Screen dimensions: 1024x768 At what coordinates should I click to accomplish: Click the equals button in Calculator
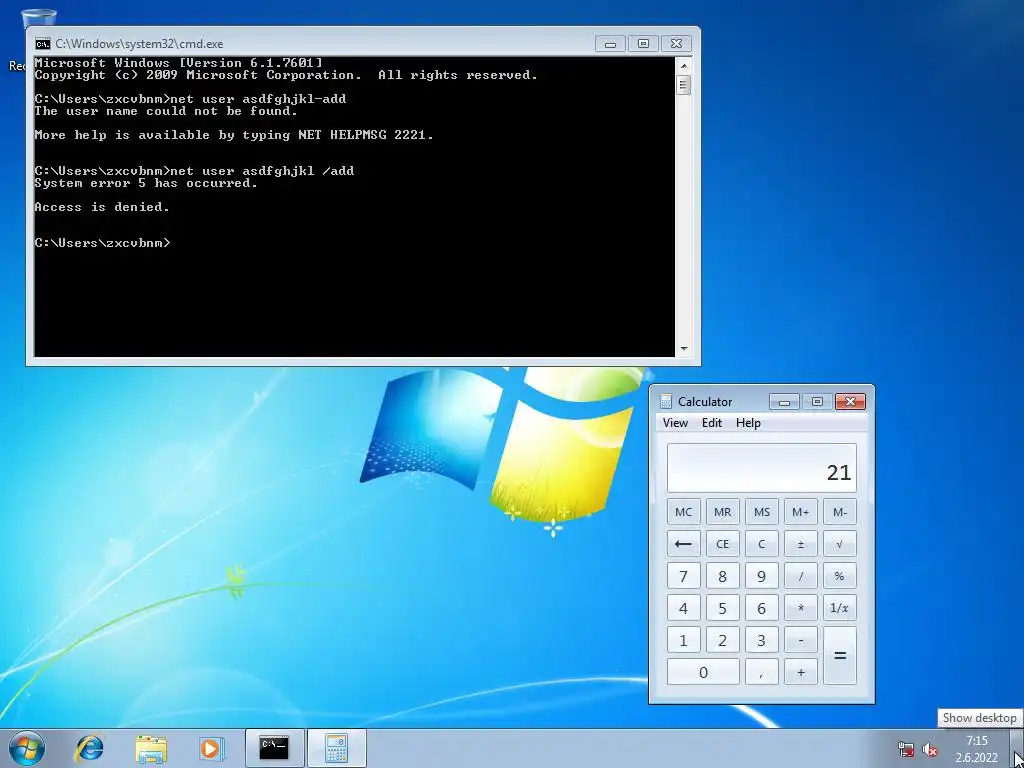pos(840,656)
